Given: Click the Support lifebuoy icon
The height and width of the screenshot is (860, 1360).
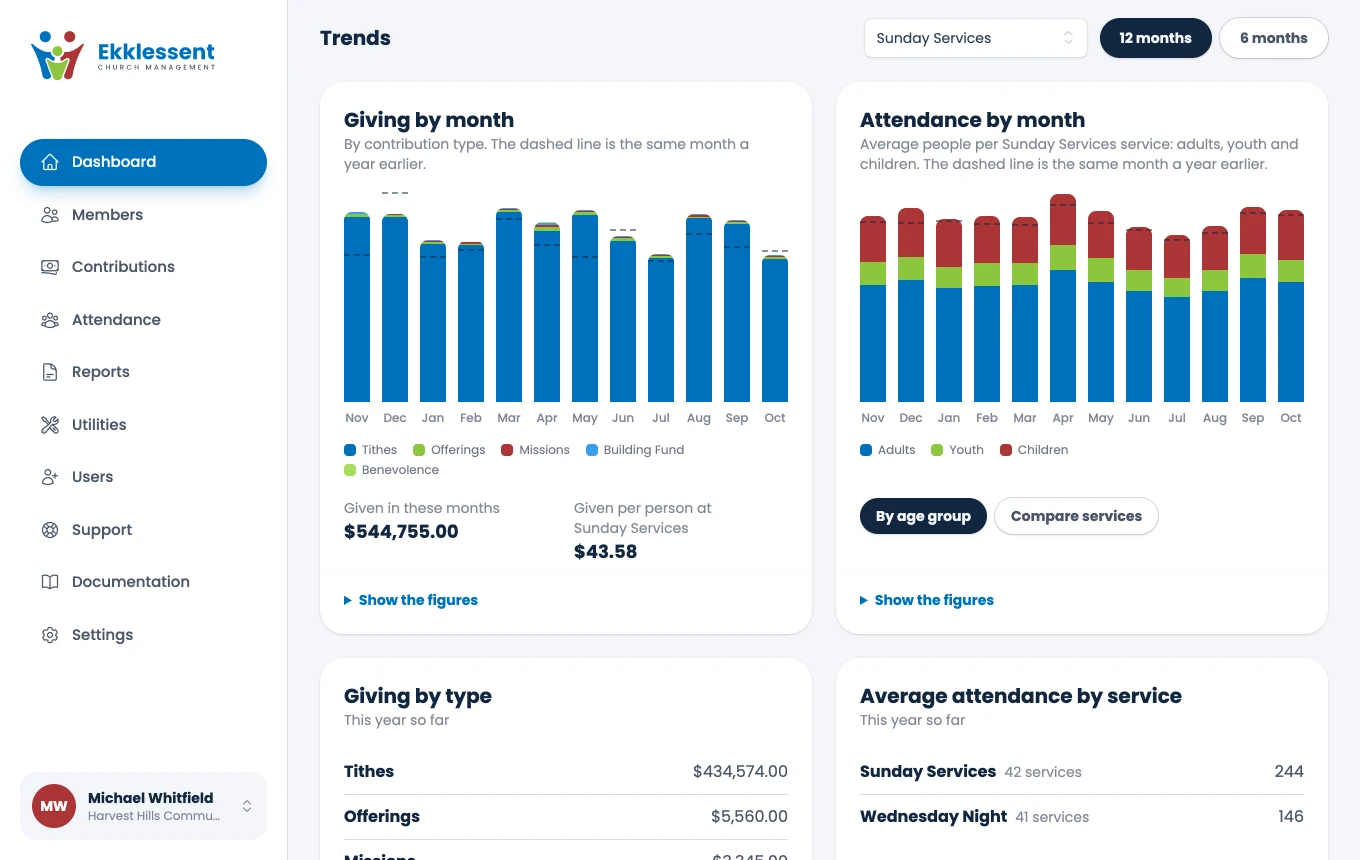Looking at the screenshot, I should [50, 530].
